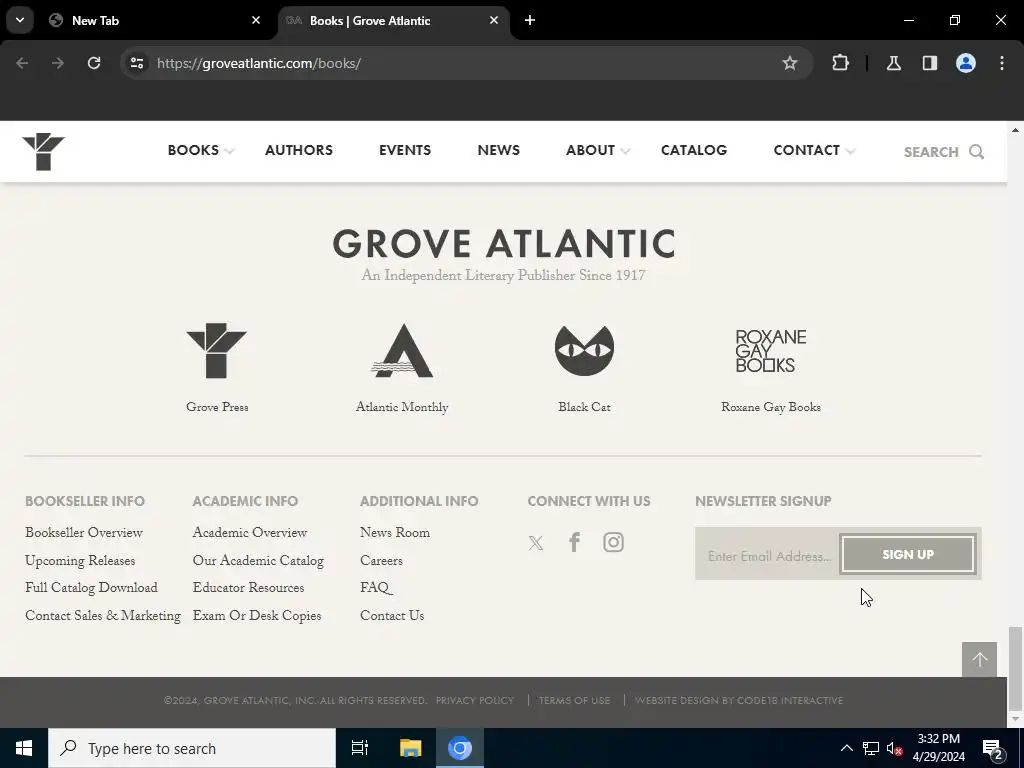Bookmark this page with the star icon
Viewport: 1024px width, 768px height.
790,63
